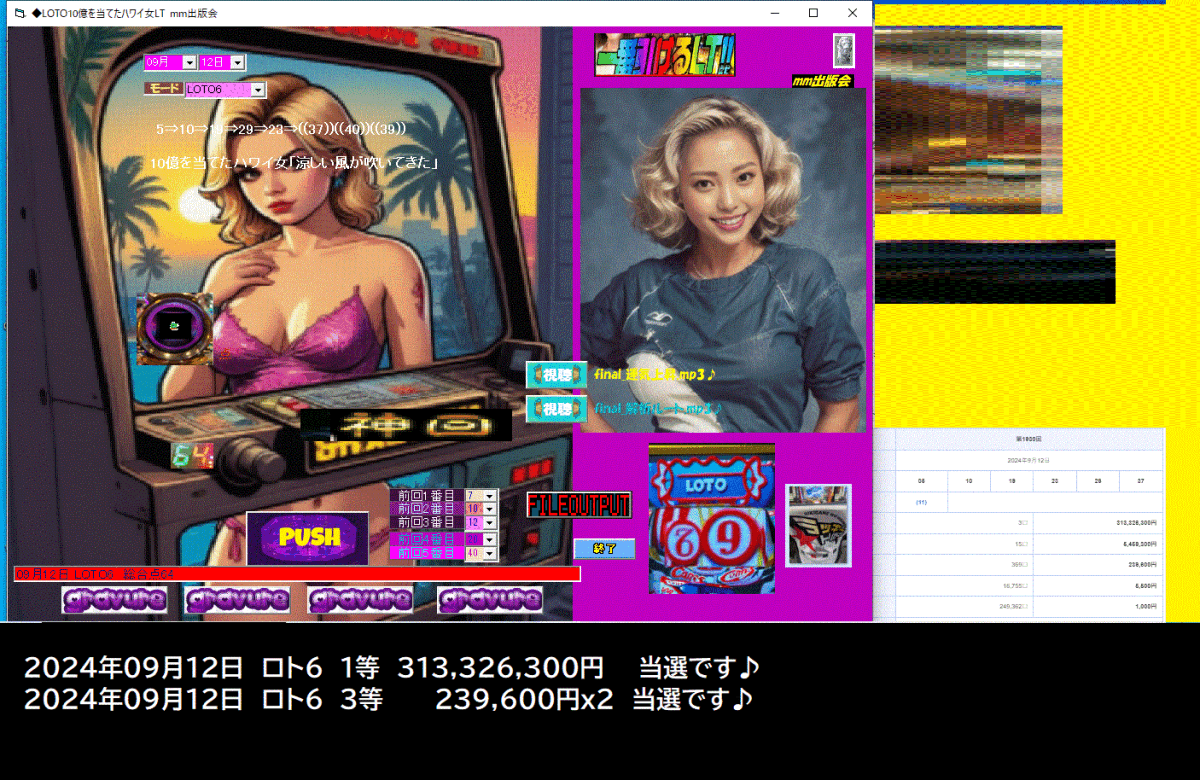
Task: Click the モード label button
Action: click(163, 89)
